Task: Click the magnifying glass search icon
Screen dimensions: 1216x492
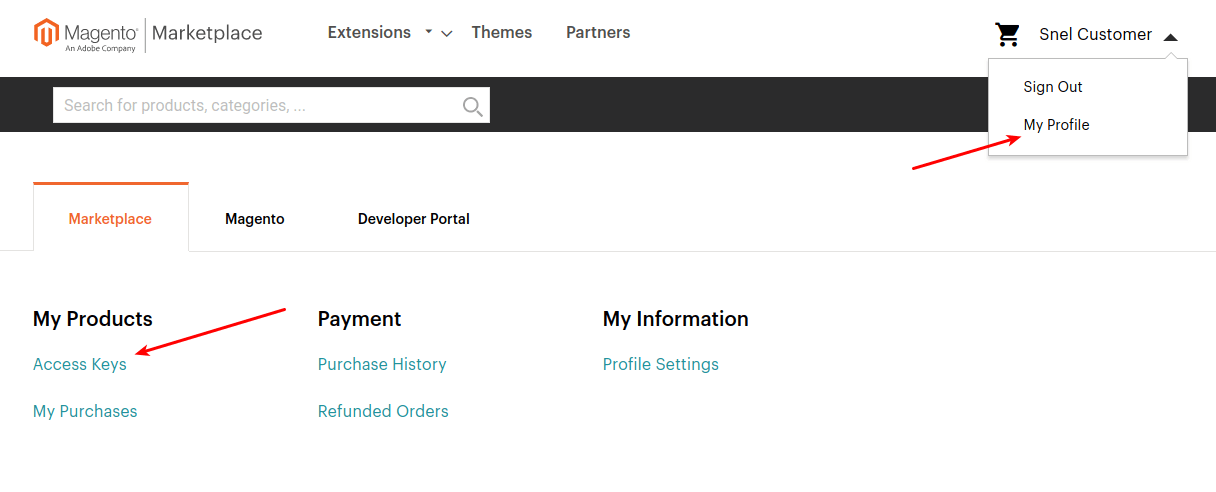Action: coord(472,106)
